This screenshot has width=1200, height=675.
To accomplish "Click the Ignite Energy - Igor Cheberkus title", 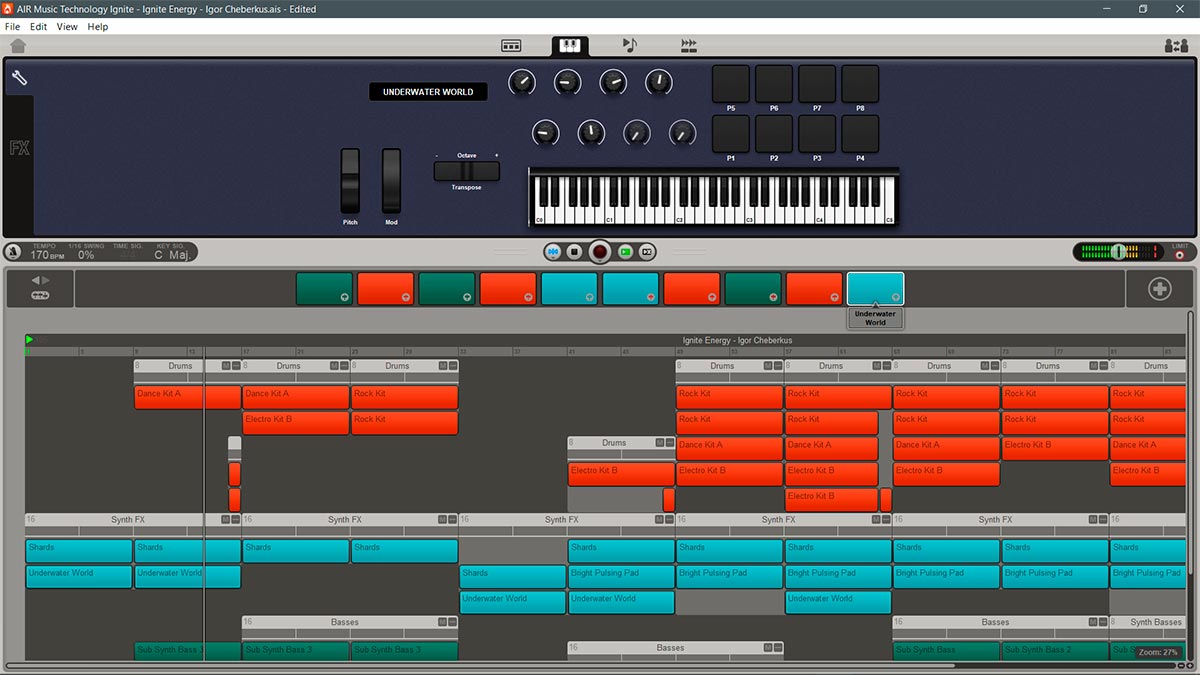I will 737,340.
